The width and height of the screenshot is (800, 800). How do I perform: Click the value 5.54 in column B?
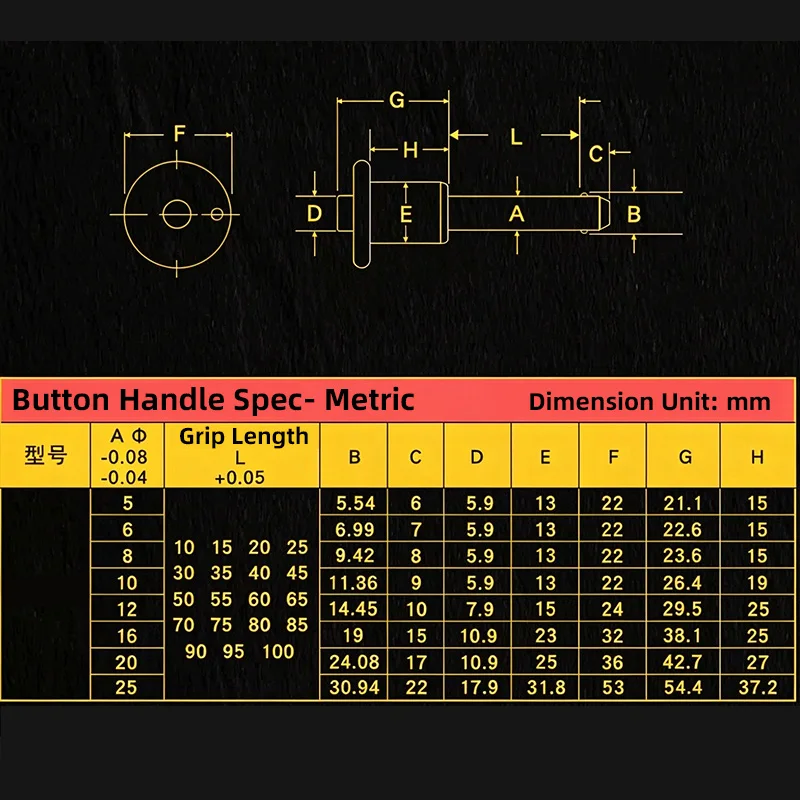pyautogui.click(x=356, y=504)
